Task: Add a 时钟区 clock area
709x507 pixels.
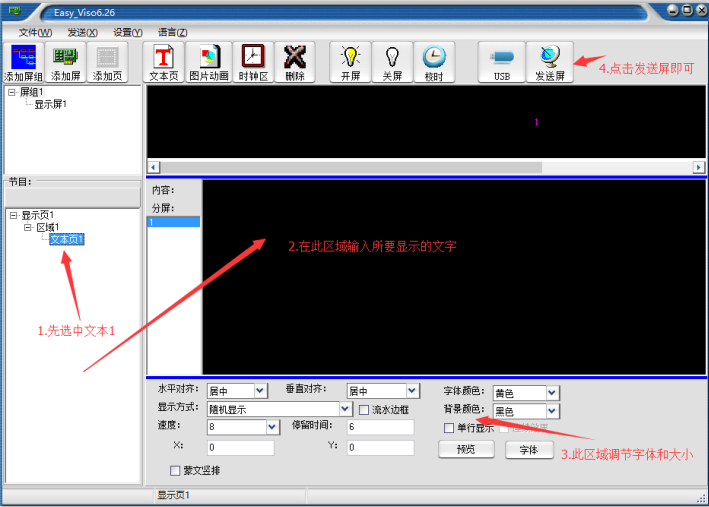Action: pos(254,62)
